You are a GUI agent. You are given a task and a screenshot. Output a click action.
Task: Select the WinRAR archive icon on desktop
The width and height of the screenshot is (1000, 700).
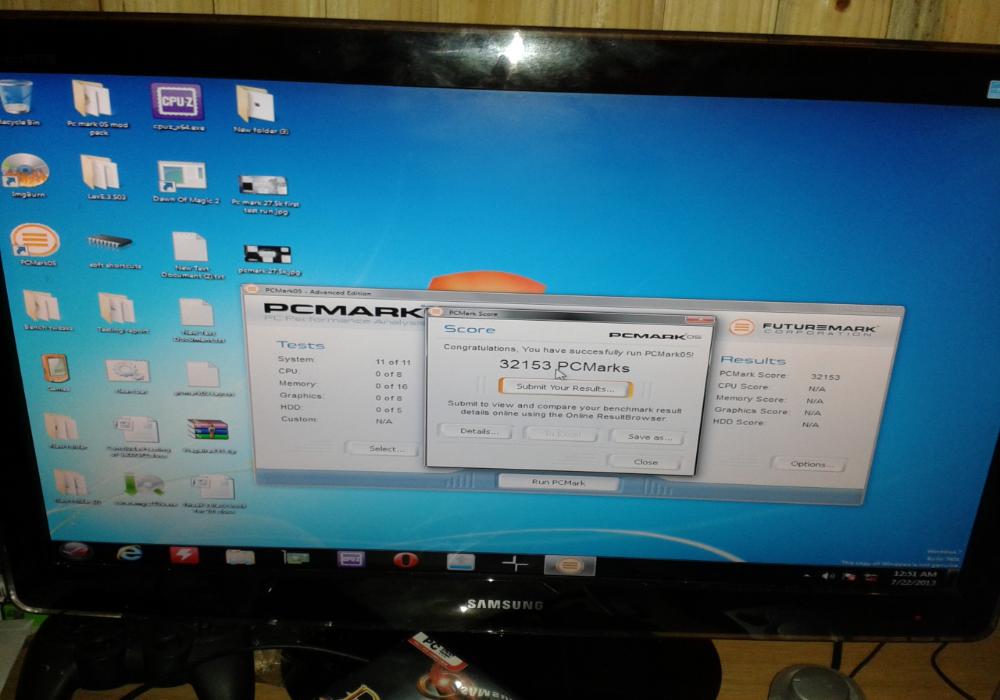[x=208, y=435]
